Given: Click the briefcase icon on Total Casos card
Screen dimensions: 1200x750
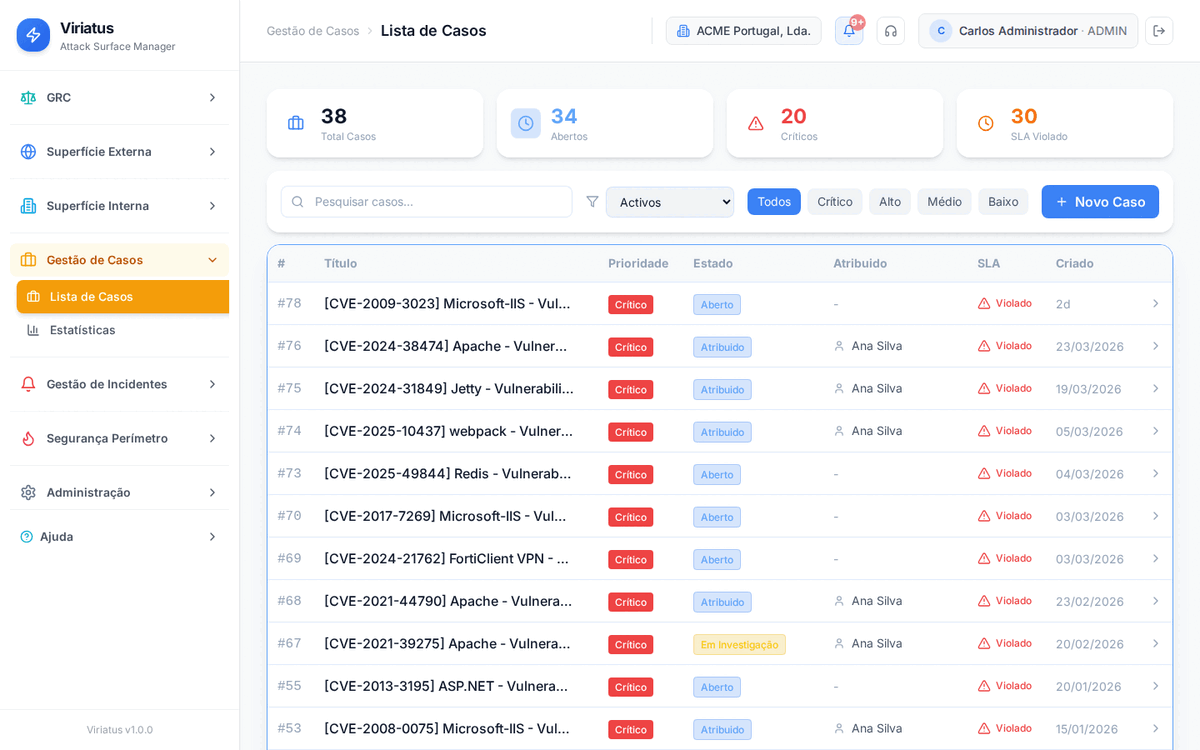Looking at the screenshot, I should [x=296, y=123].
